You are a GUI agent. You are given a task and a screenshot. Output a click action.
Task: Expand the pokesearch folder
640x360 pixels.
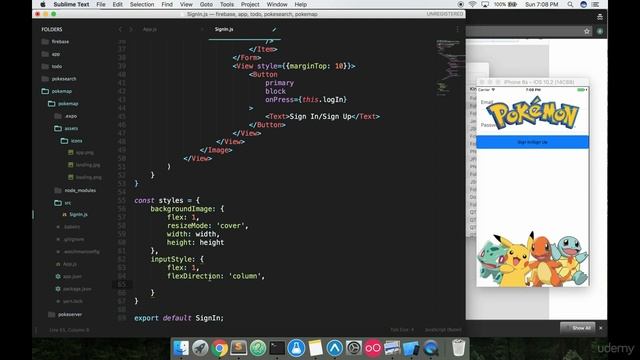pos(59,79)
